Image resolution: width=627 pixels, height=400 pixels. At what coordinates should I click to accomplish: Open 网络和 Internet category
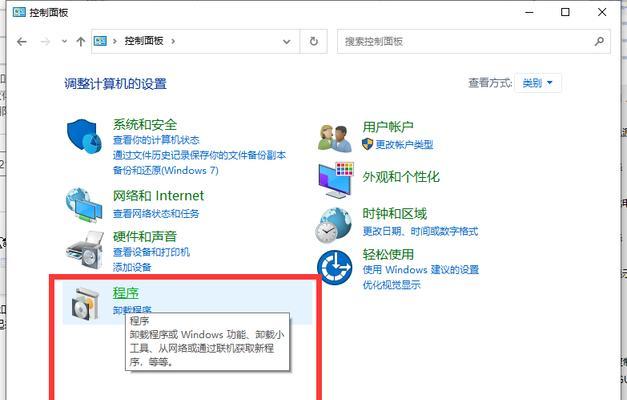point(158,196)
